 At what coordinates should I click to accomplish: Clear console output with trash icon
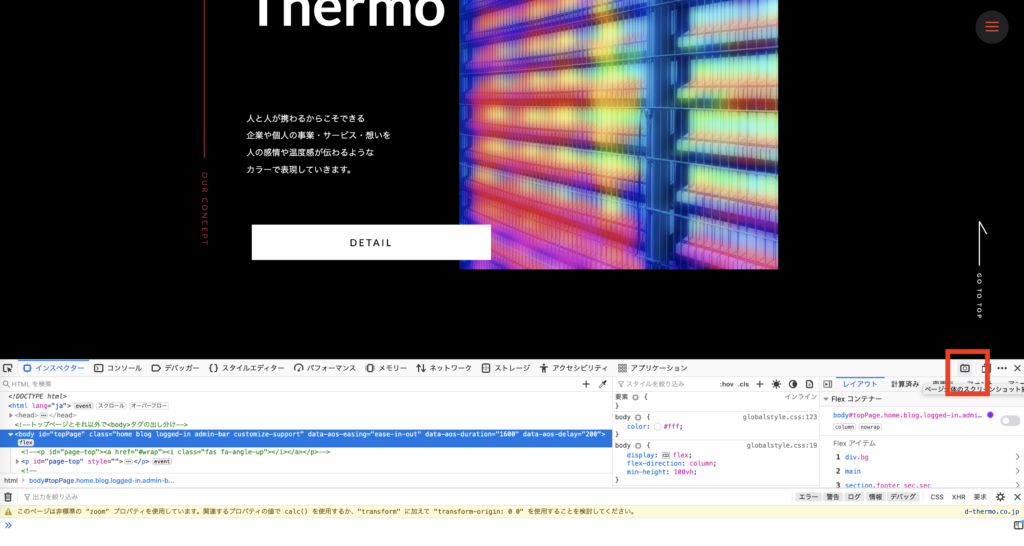[x=8, y=497]
